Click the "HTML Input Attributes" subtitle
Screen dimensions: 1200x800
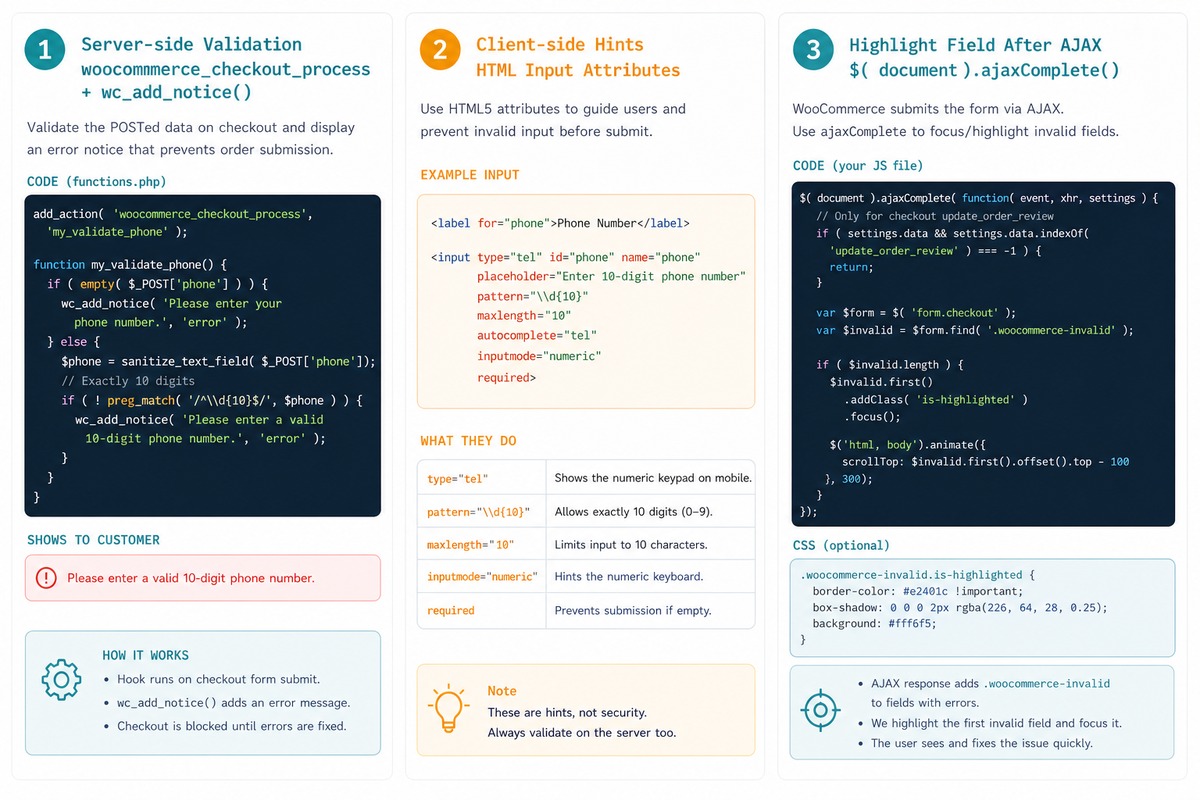coord(578,70)
